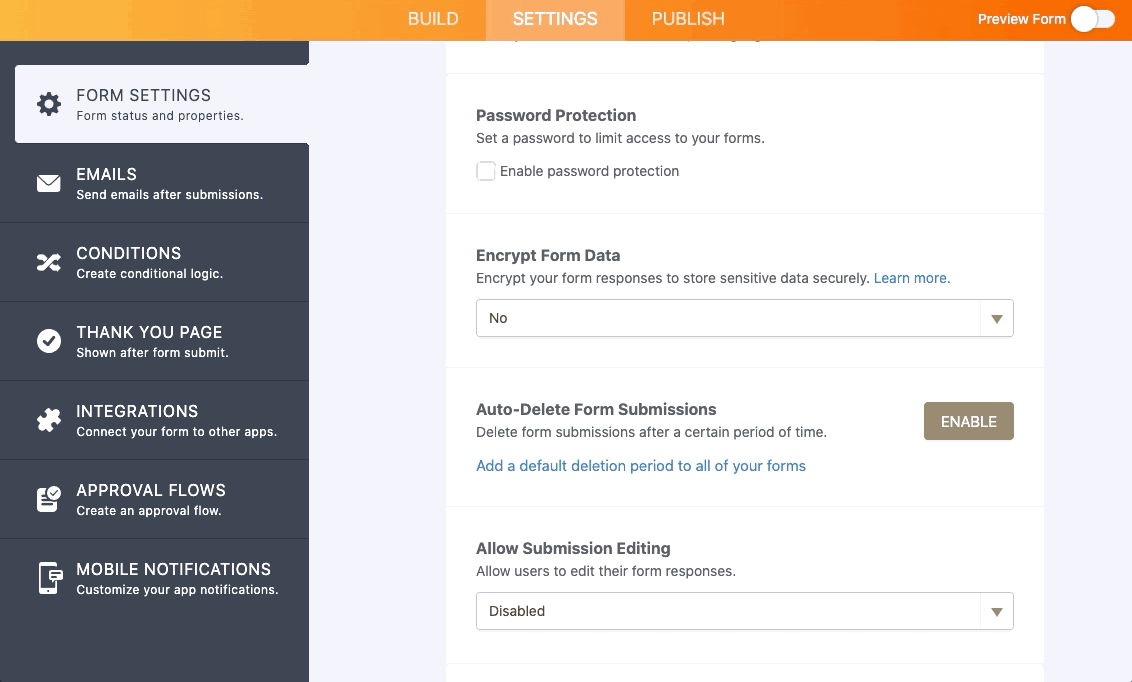
Task: Toggle the Preview Form switch
Action: pos(1092,19)
